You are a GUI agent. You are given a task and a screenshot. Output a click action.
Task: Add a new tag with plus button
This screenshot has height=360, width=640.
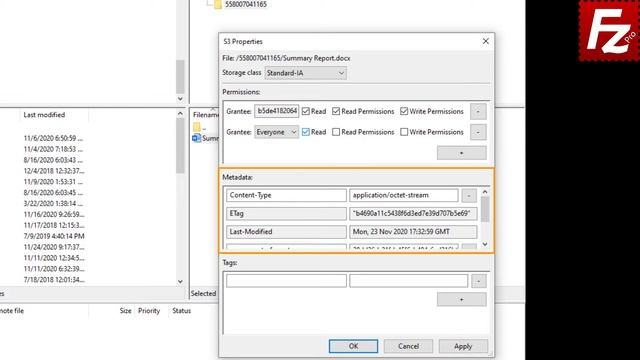pyautogui.click(x=462, y=300)
